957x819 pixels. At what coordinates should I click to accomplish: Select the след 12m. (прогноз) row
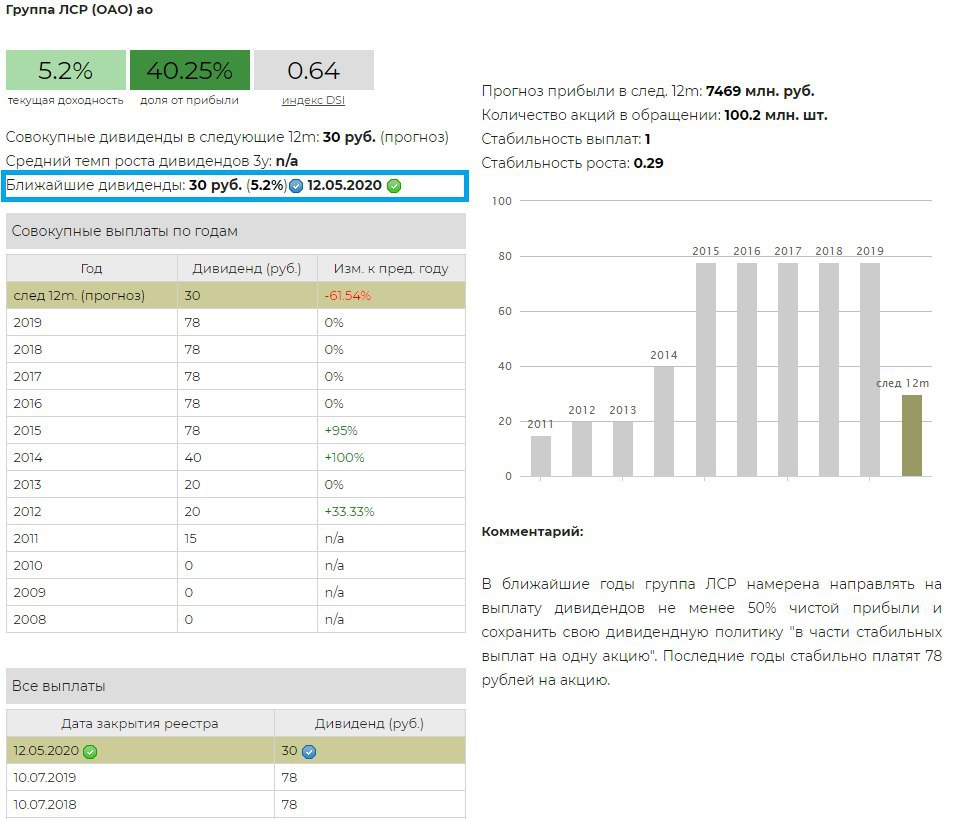236,295
